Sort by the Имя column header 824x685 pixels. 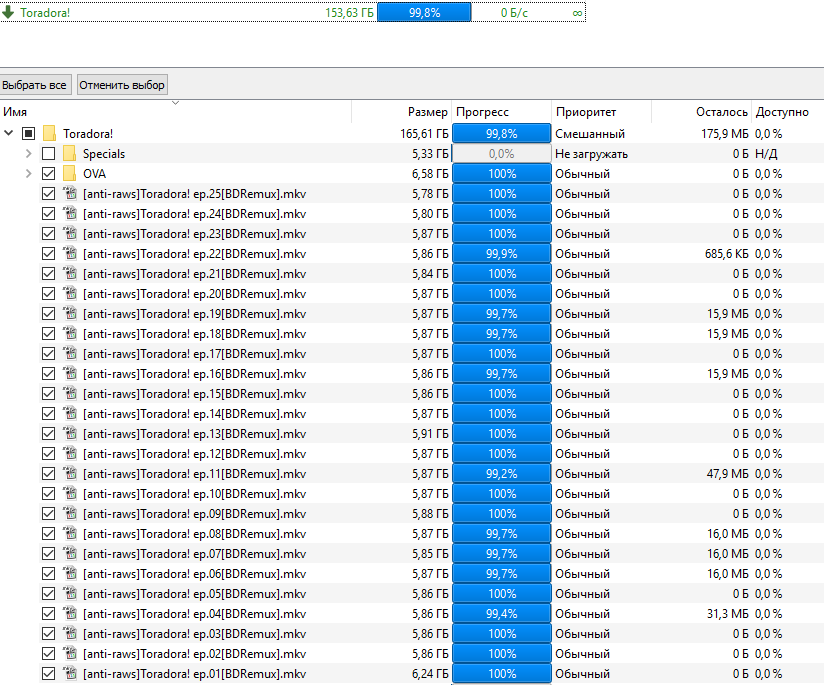coord(176,111)
